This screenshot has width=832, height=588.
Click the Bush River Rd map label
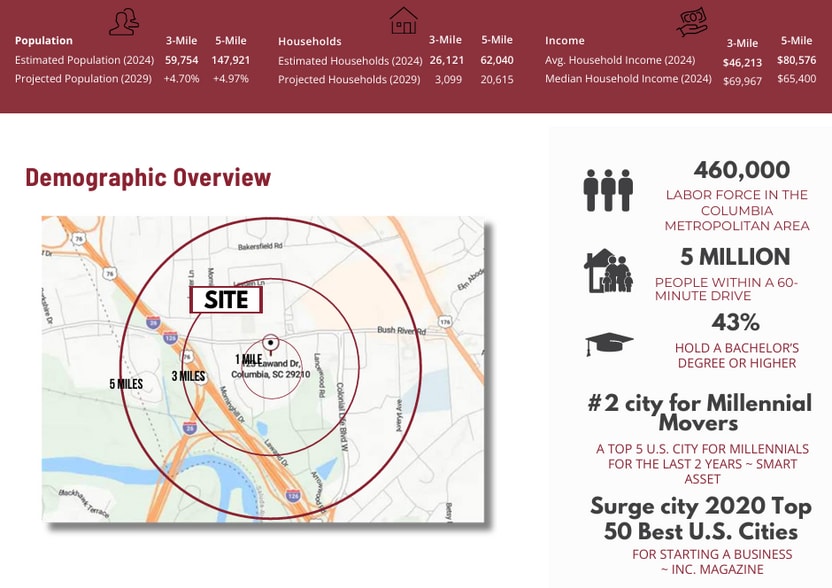tap(400, 330)
